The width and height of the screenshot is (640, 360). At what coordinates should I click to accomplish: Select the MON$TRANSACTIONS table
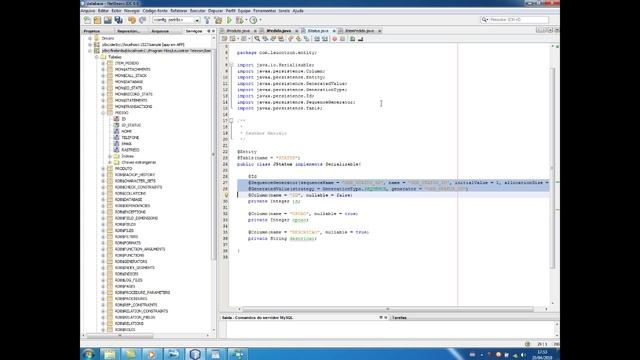[133, 107]
